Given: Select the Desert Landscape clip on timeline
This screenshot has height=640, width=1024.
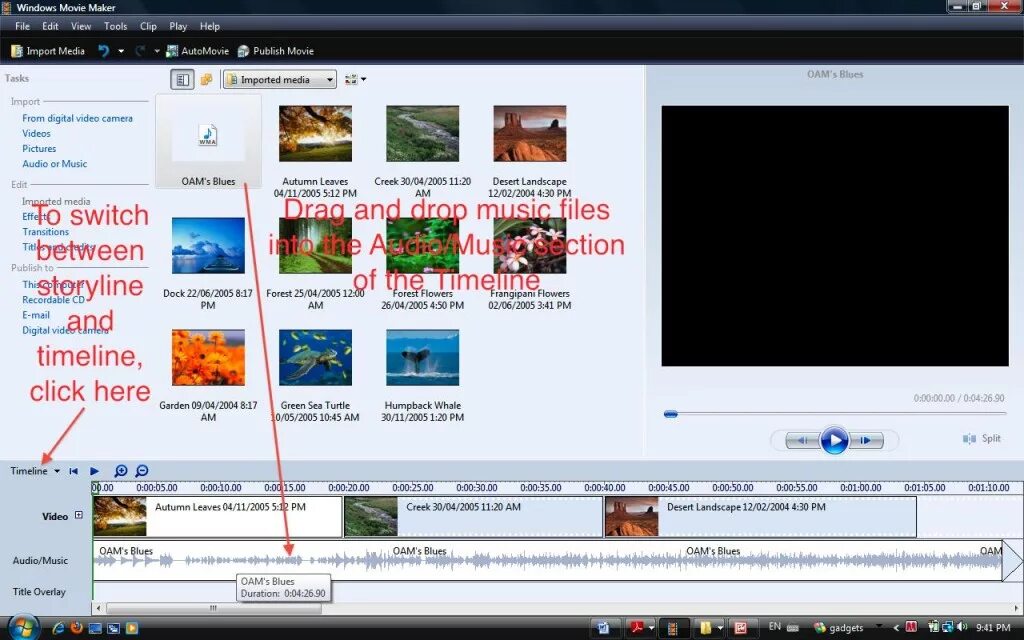Looking at the screenshot, I should tap(761, 517).
